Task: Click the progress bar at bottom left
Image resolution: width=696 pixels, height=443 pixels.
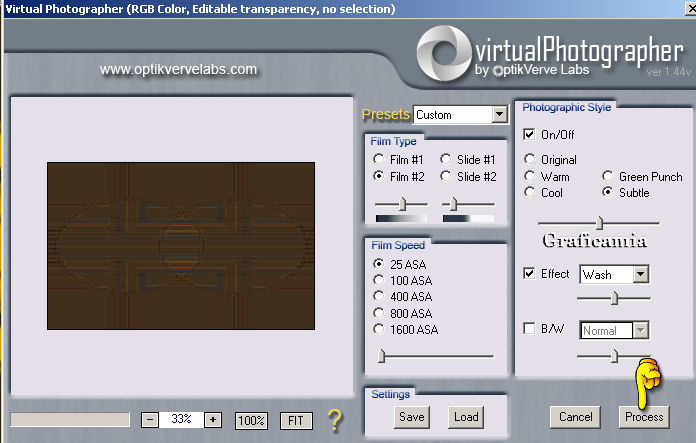Action: click(x=70, y=419)
